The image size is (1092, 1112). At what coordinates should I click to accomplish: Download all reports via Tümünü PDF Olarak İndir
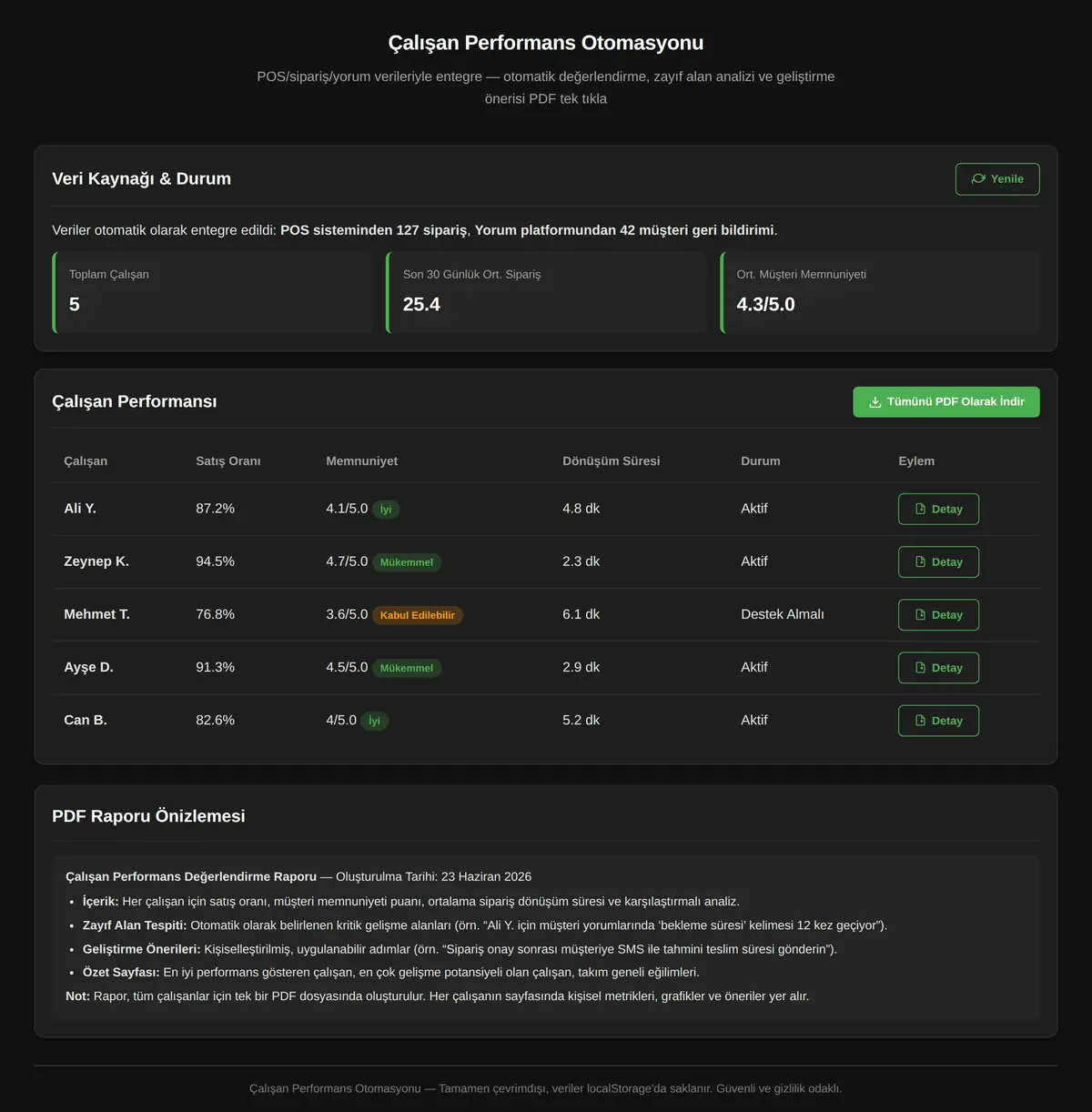pos(946,402)
